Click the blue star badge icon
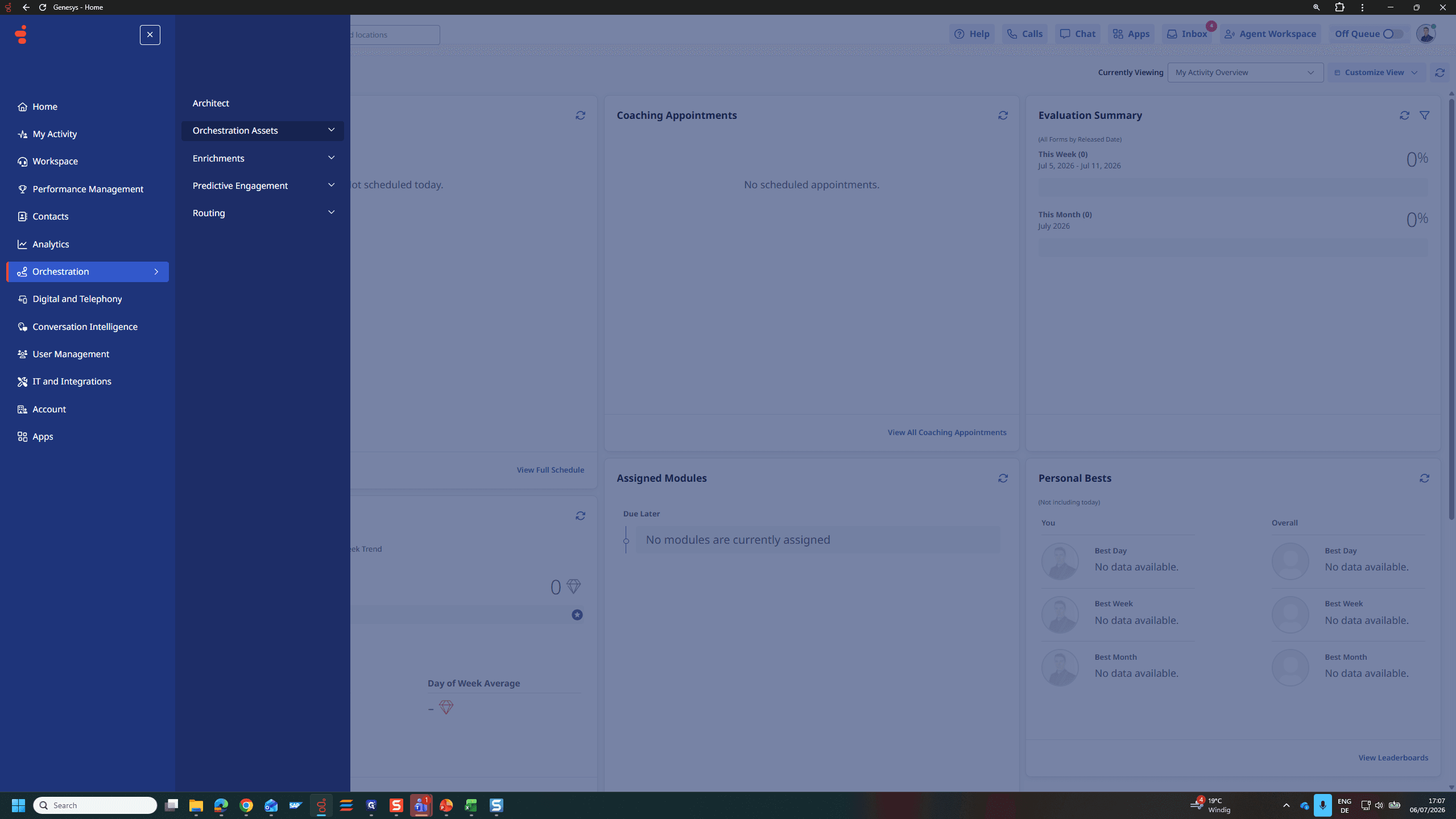This screenshot has height=819, width=1456. coord(577,615)
